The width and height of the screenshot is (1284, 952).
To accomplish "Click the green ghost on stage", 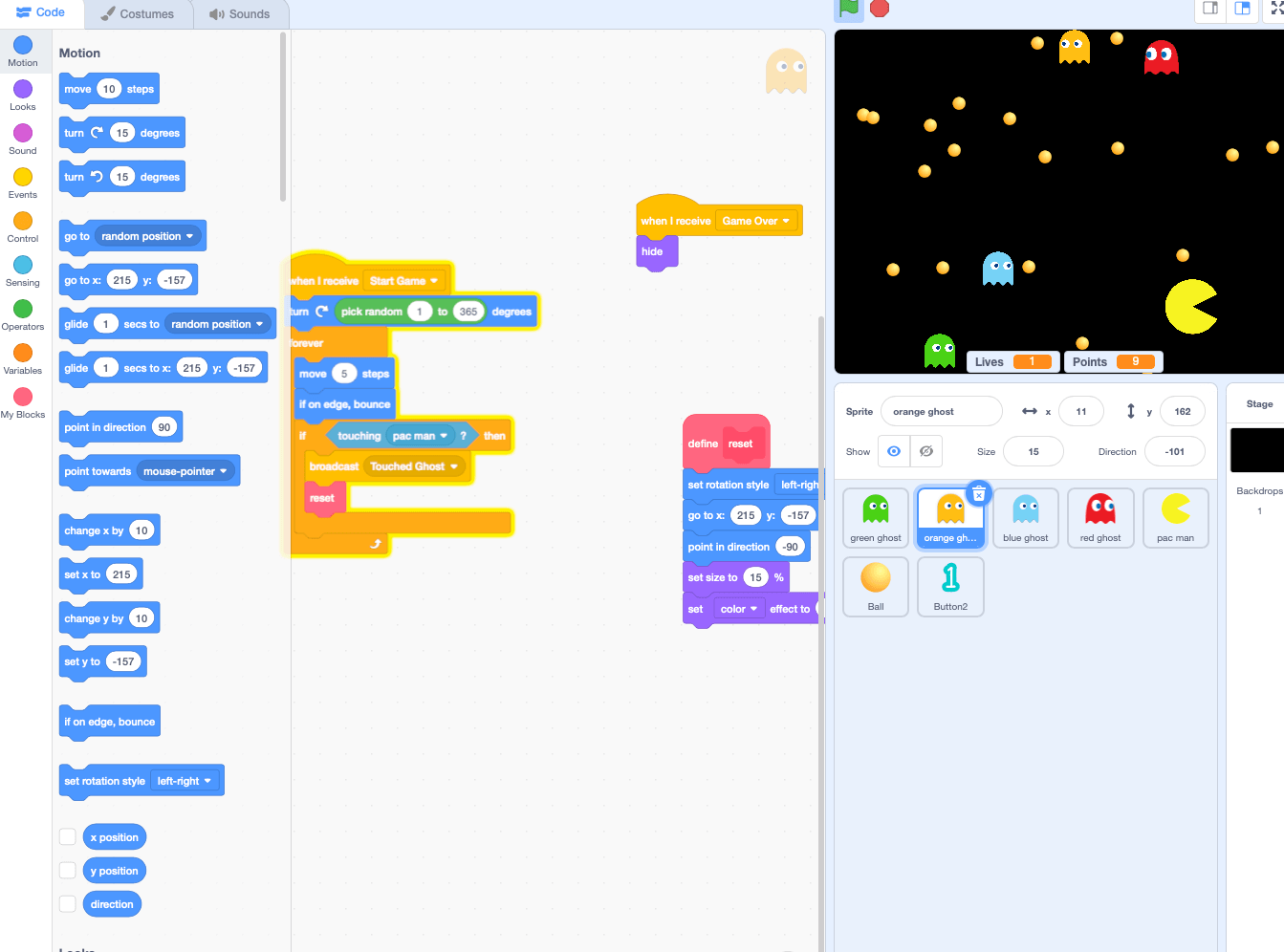I will tap(940, 351).
